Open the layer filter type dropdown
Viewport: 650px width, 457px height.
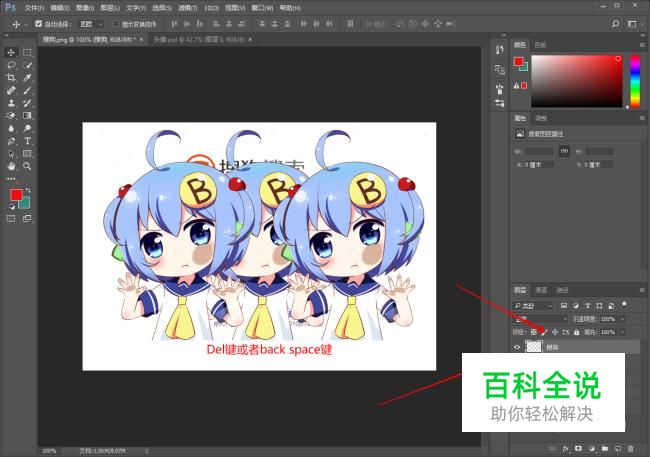[533, 306]
